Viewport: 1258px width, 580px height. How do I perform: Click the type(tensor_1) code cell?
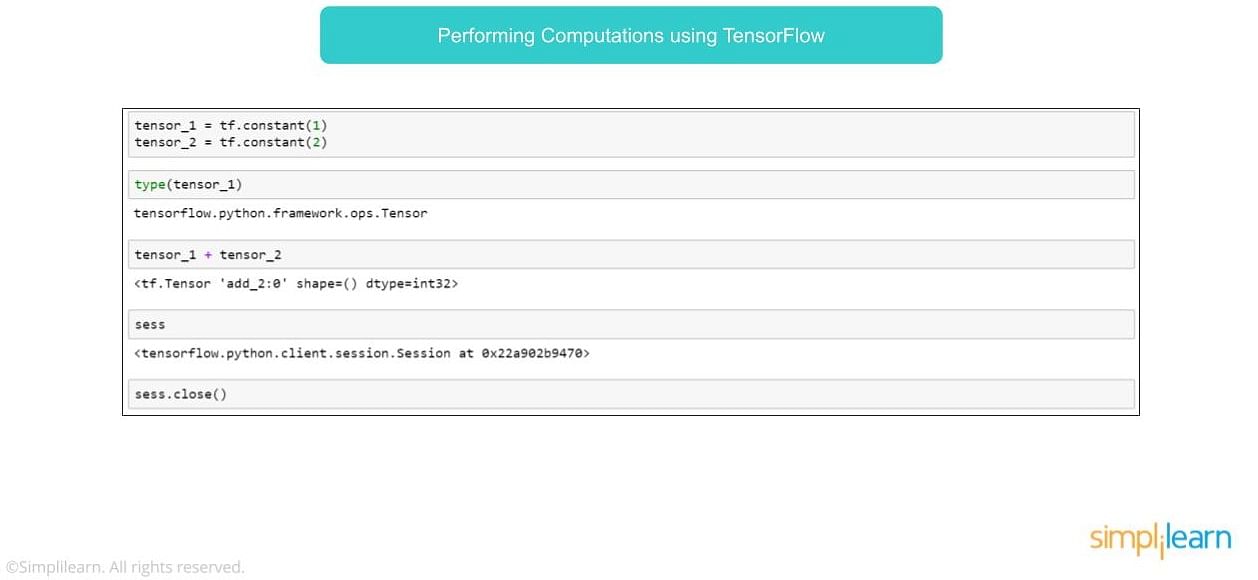[634, 185]
